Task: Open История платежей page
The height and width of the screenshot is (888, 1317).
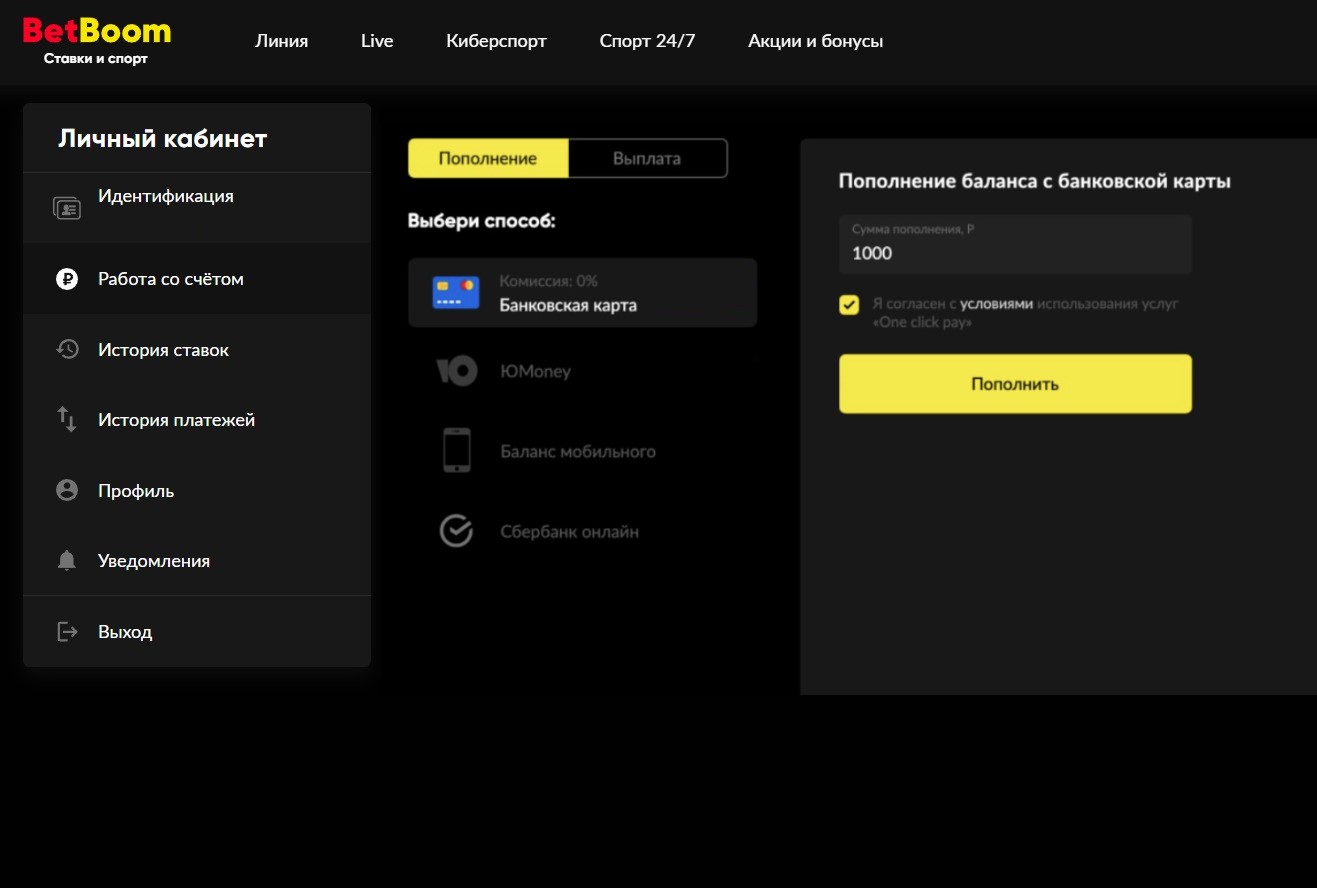Action: (x=197, y=420)
